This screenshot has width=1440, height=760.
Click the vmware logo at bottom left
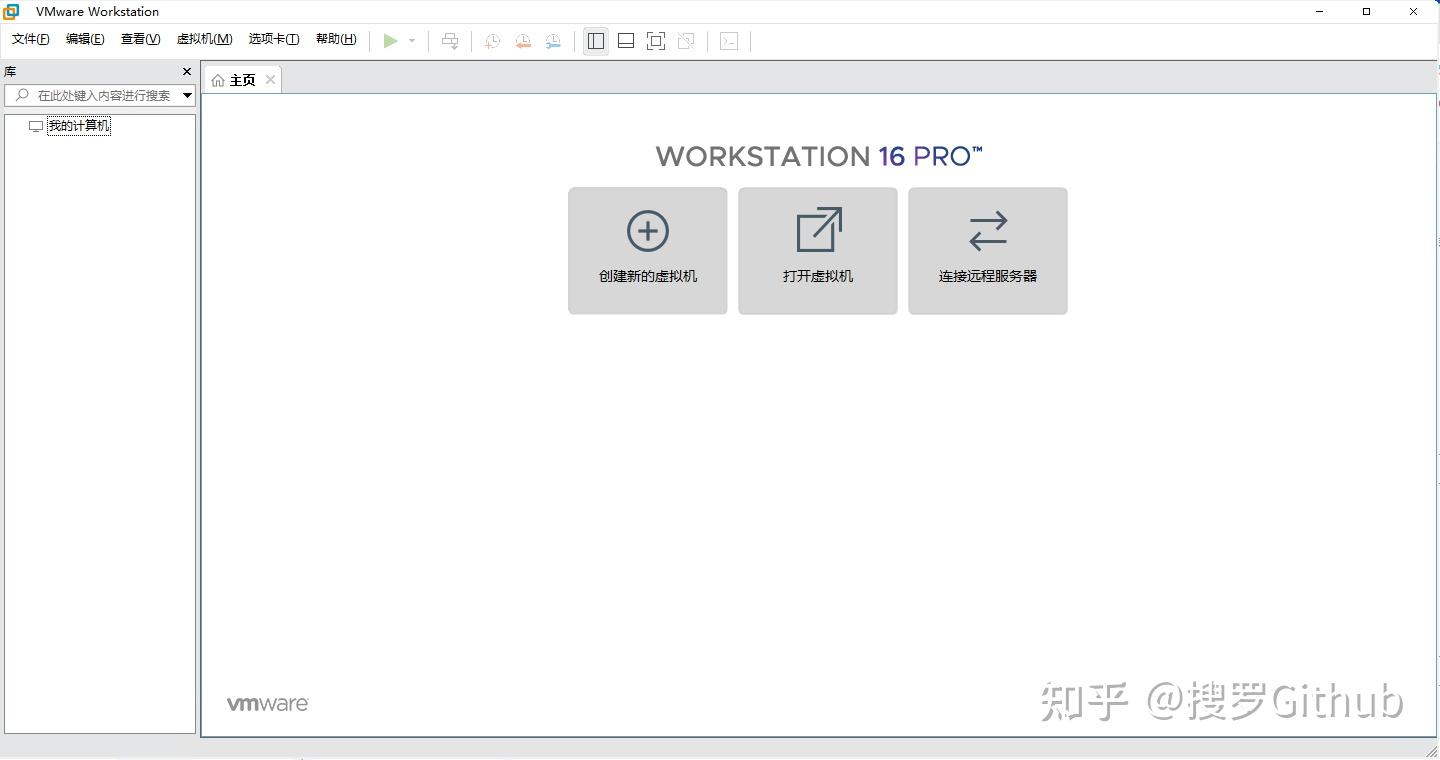pos(268,704)
